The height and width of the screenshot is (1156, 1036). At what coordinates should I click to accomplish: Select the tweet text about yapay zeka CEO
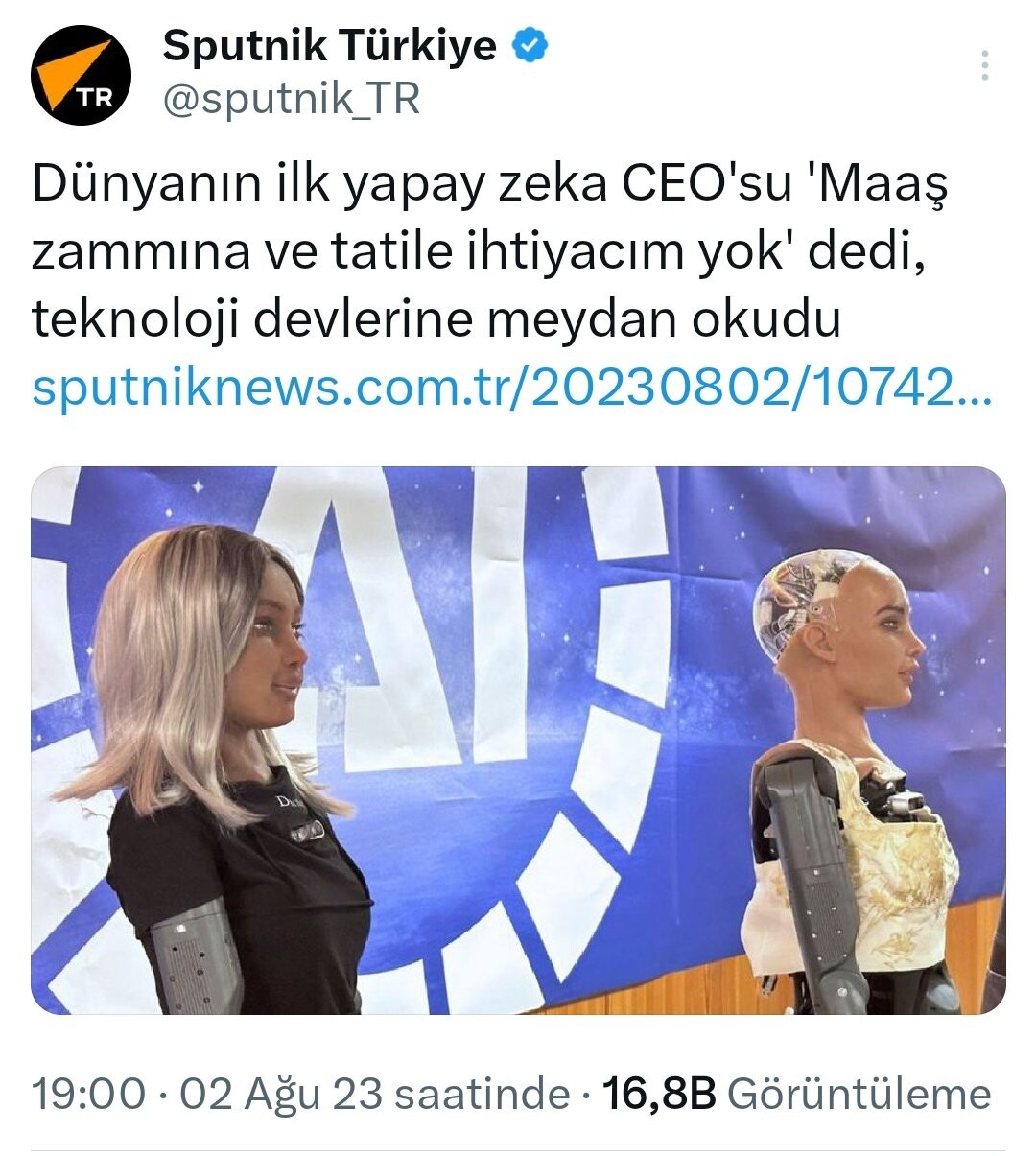(x=490, y=251)
